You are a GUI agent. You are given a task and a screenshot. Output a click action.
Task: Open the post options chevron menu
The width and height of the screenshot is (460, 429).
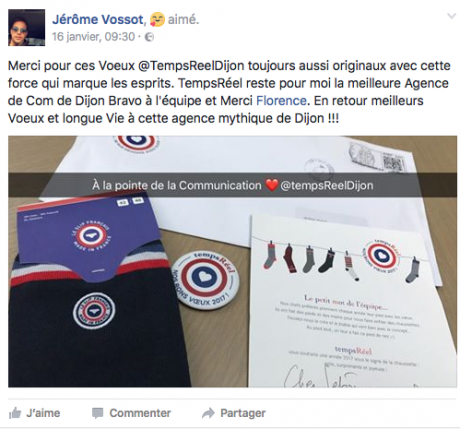point(451,16)
